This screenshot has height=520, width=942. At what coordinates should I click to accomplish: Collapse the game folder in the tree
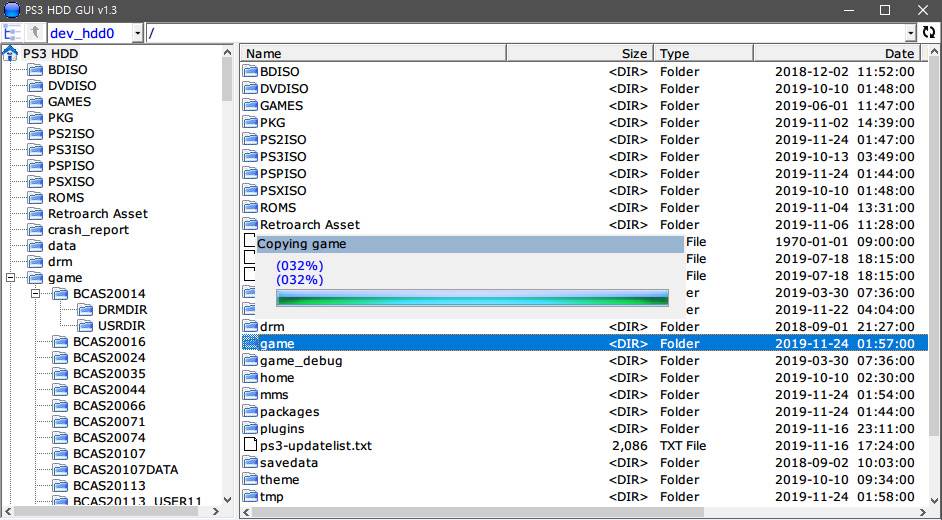point(11,278)
